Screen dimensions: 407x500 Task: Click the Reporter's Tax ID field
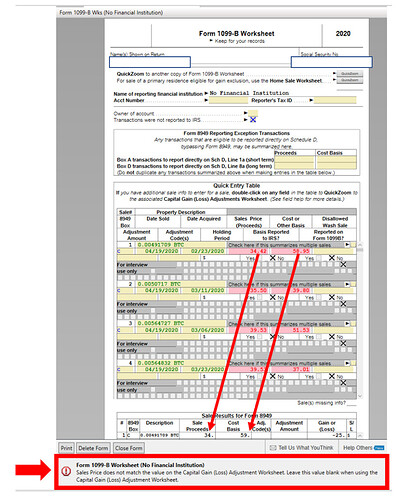335,100
